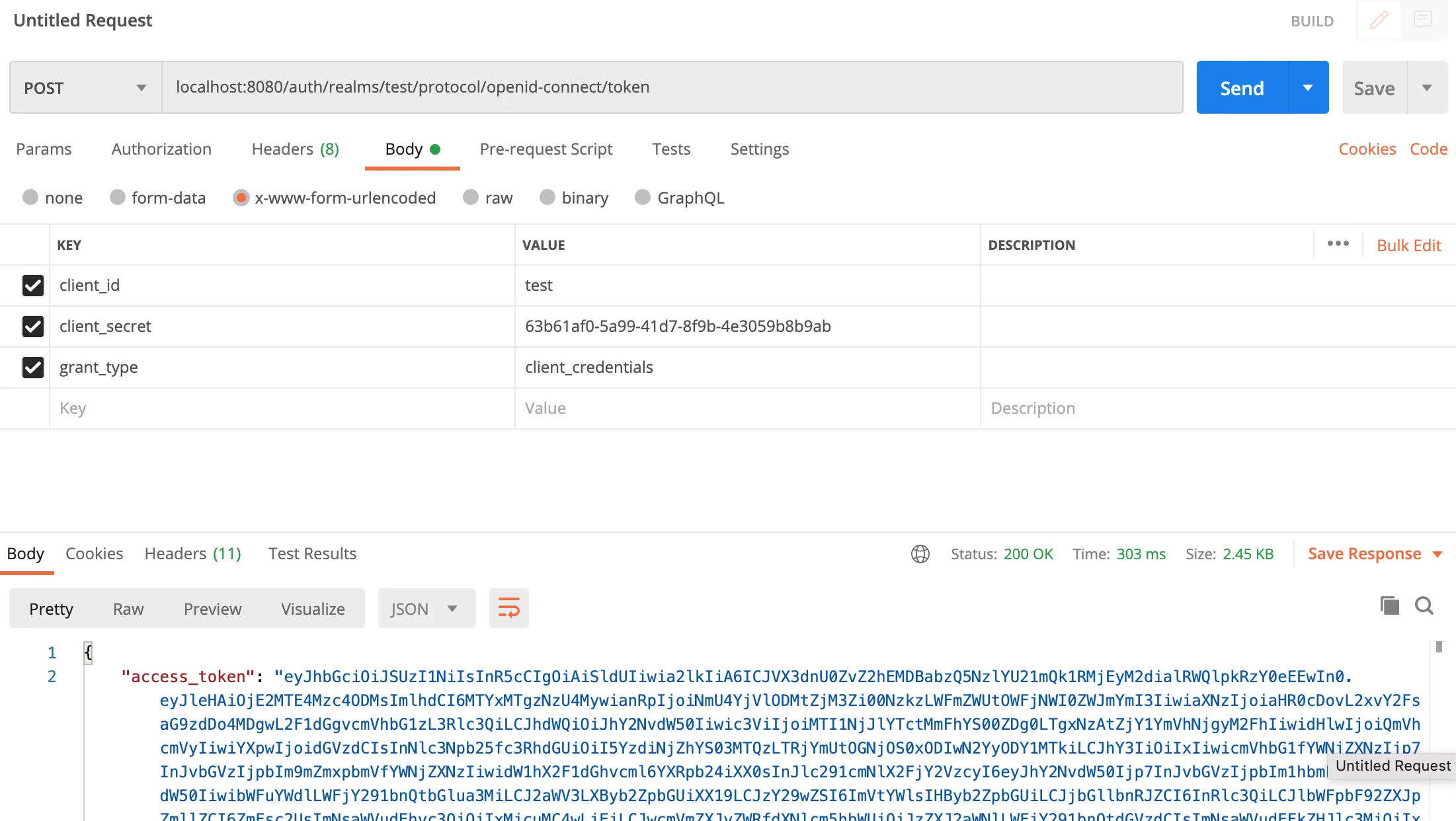Copy response using the copy icon
This screenshot has height=821, width=1456.
pyautogui.click(x=1389, y=606)
